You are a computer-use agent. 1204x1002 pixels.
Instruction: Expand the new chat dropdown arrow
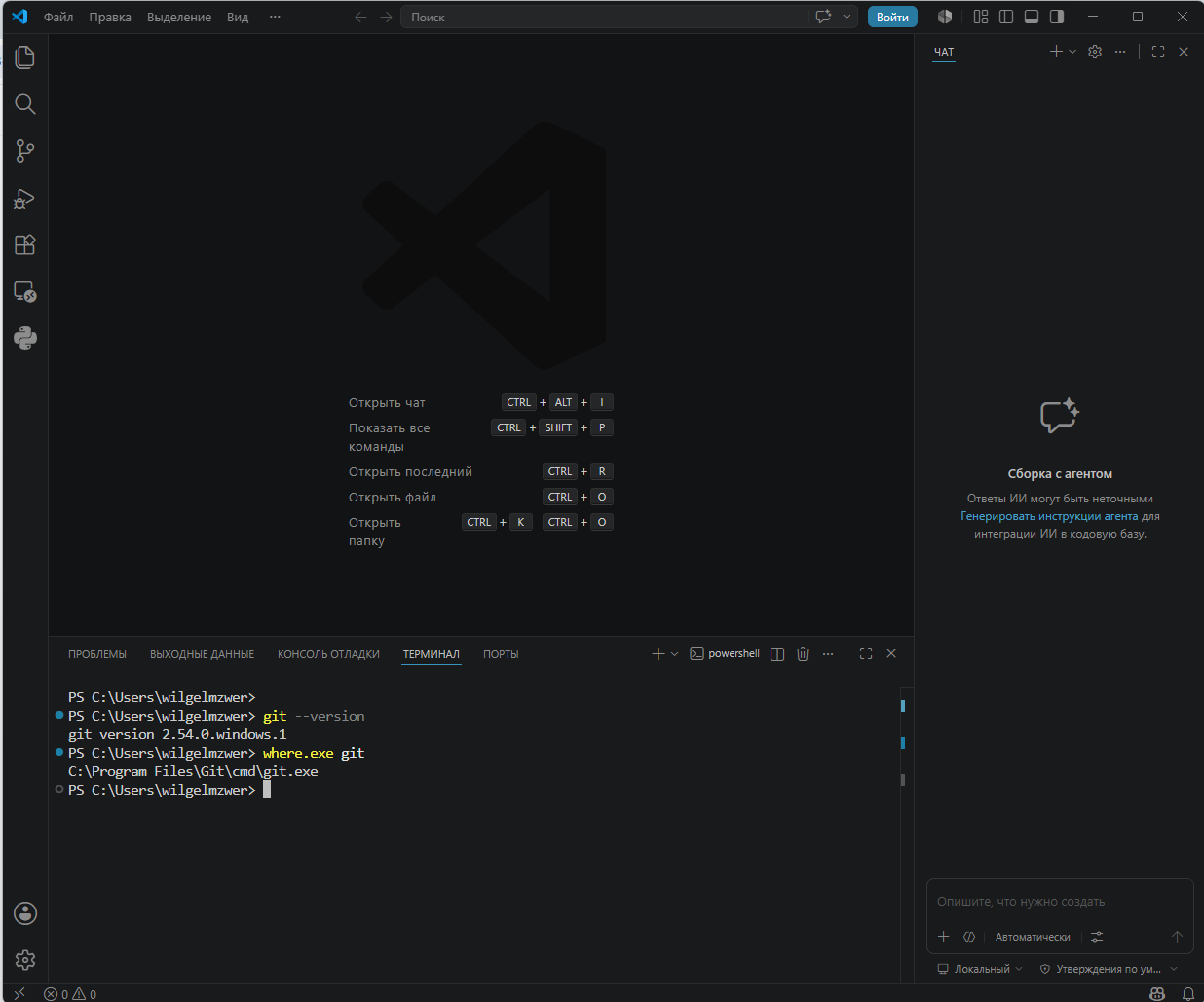coord(1072,52)
